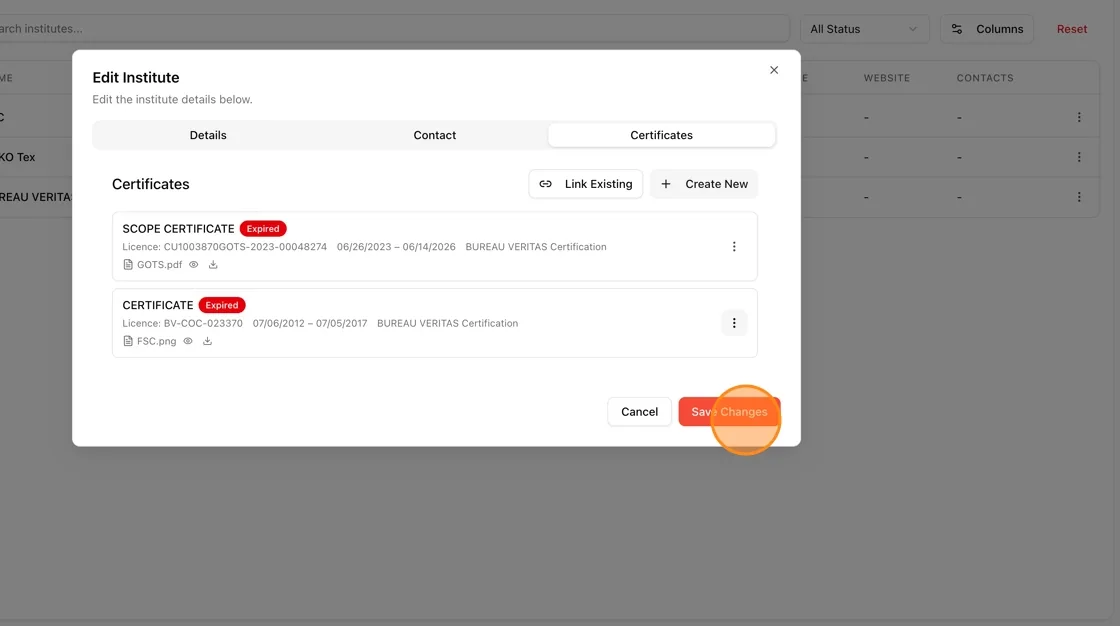Preview GOTS.pdf with the eye icon
1120x626 pixels.
(194, 264)
